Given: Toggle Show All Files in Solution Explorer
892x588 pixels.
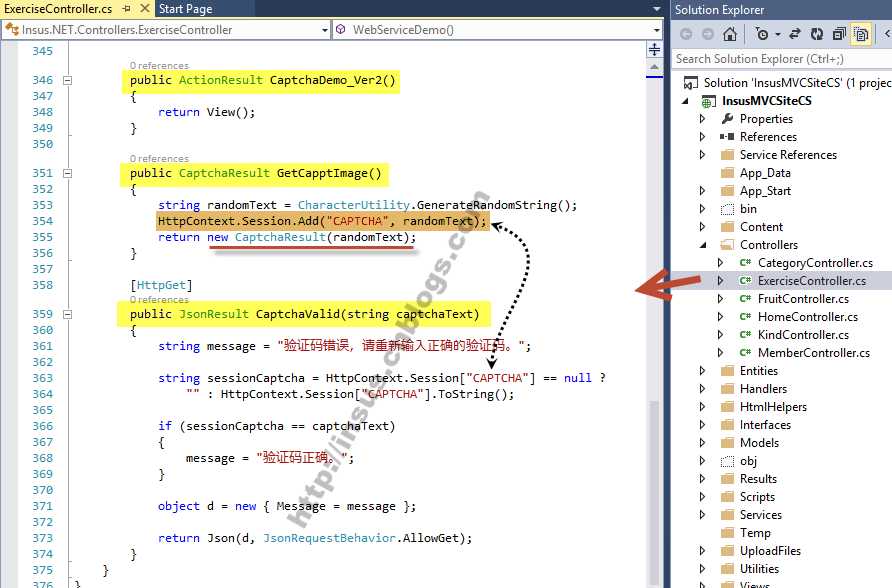Looking at the screenshot, I should (x=861, y=35).
